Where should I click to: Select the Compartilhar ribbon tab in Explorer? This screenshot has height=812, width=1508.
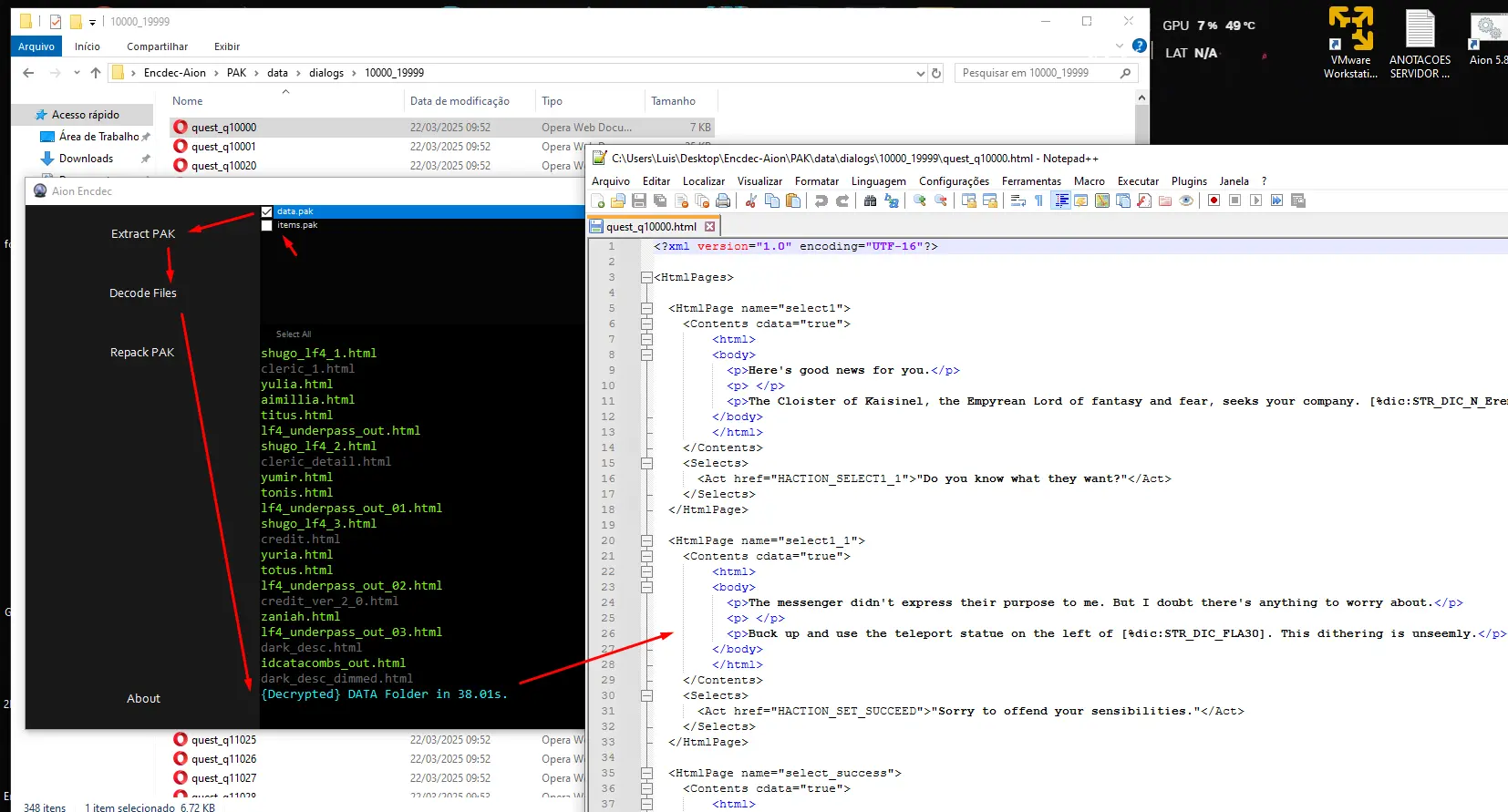tap(157, 46)
